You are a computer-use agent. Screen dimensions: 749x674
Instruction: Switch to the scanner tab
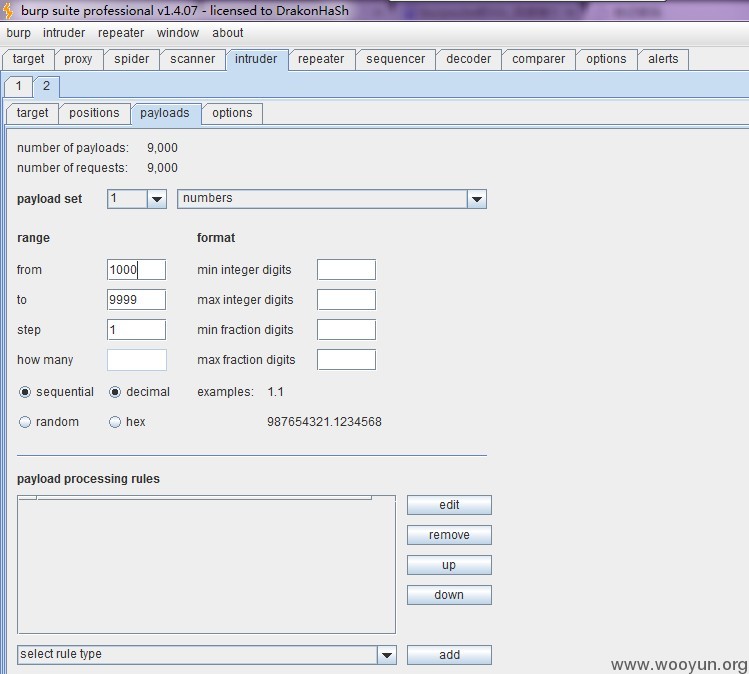[x=193, y=59]
